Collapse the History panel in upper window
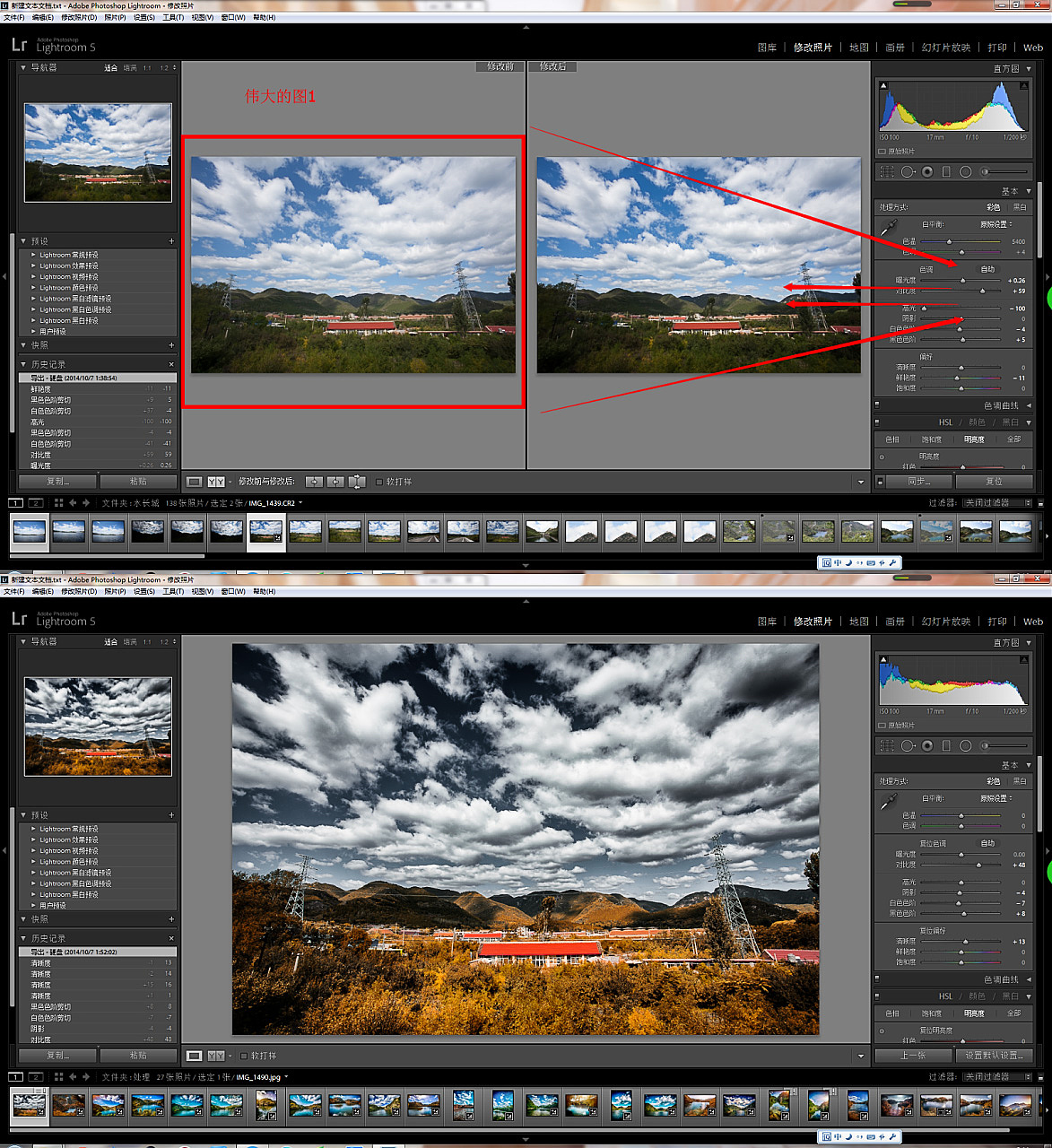Viewport: 1052px width, 1148px height. [24, 364]
